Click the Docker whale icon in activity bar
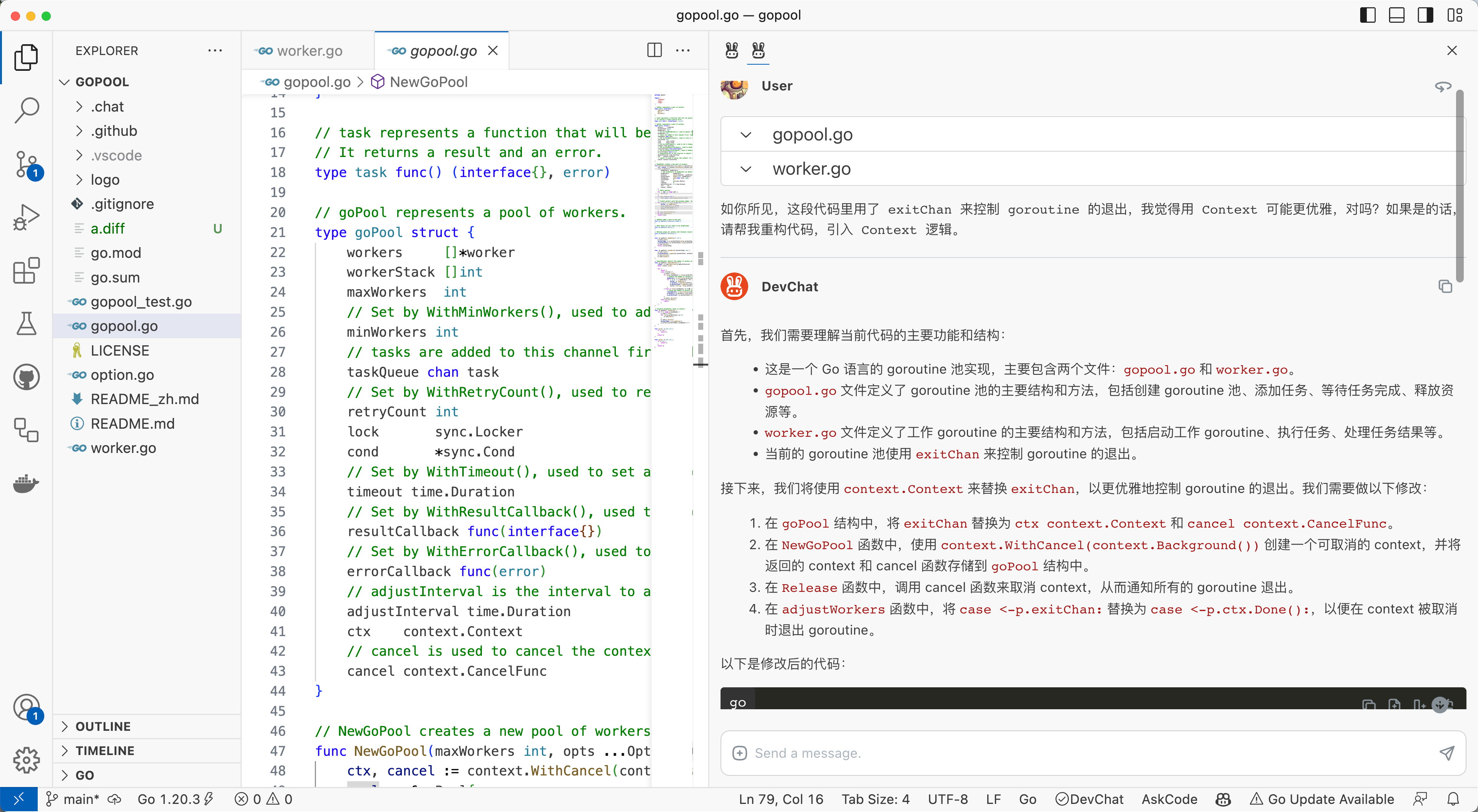Screen dimensions: 1478x812 click(x=26, y=484)
